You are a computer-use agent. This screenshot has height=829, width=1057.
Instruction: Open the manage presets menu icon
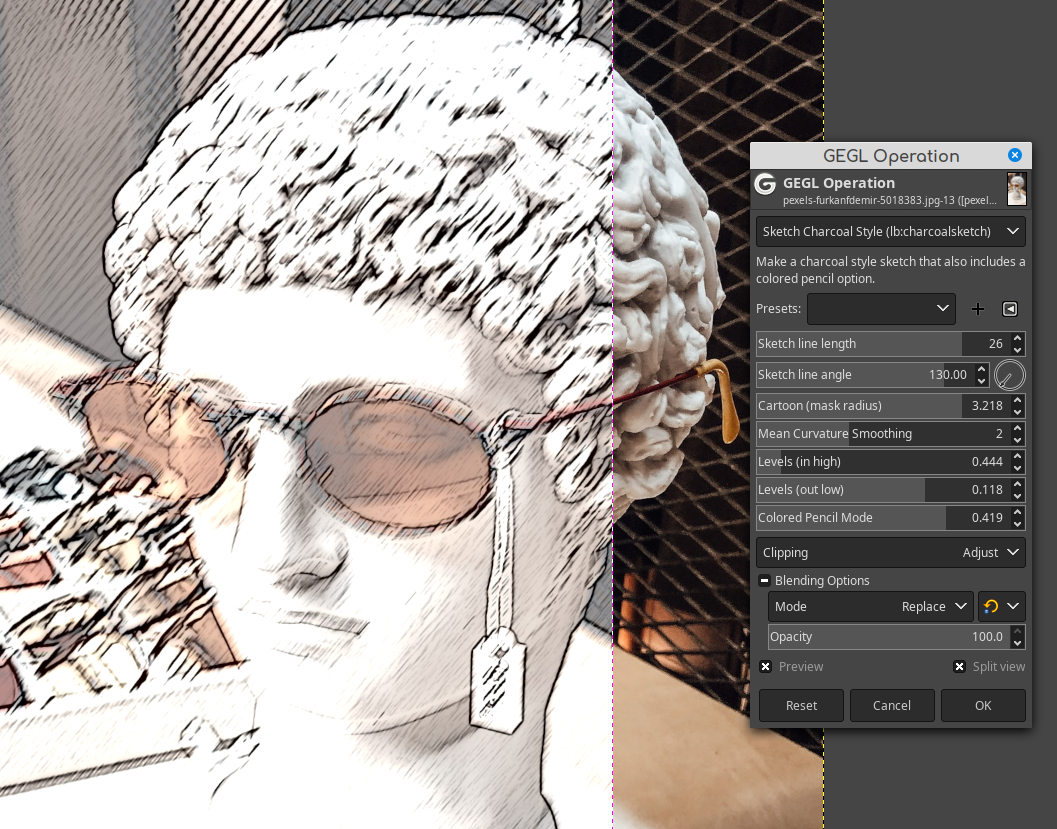(1010, 309)
